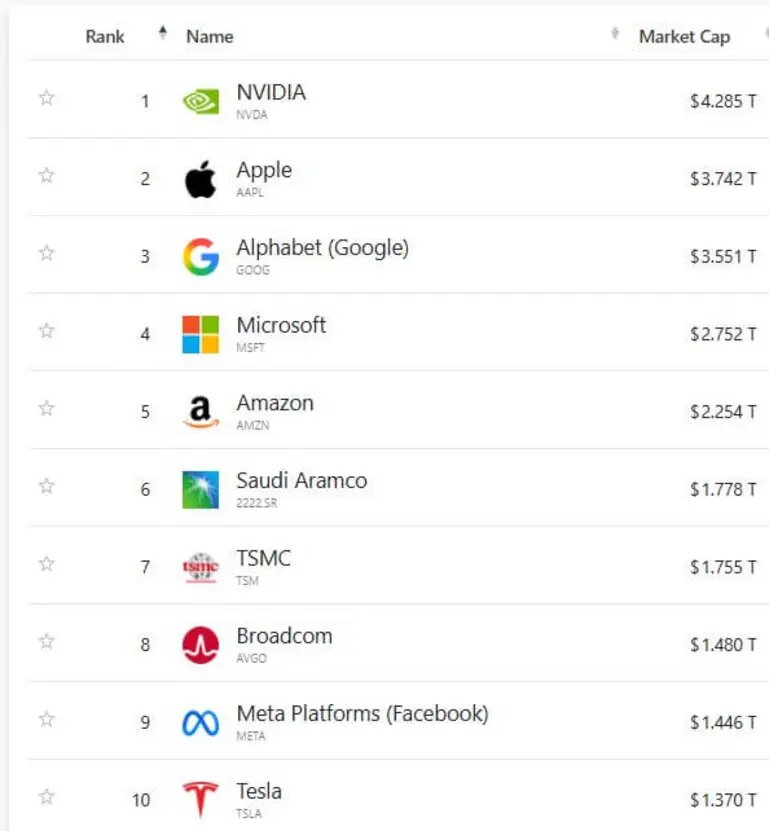
Task: Sort by Rank using the arrow
Action: coord(163,33)
